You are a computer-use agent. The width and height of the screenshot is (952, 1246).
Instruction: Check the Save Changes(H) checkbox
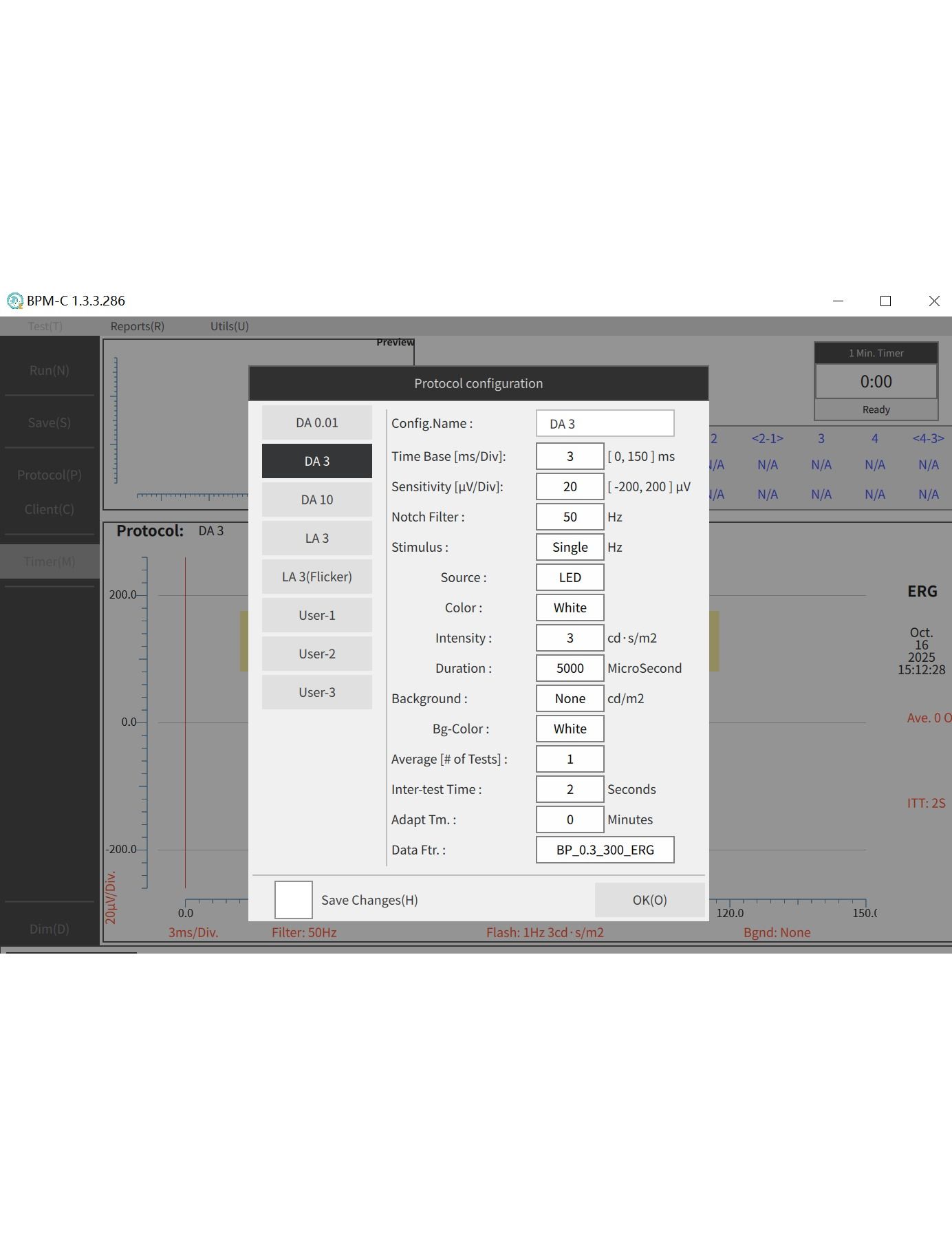pos(293,899)
